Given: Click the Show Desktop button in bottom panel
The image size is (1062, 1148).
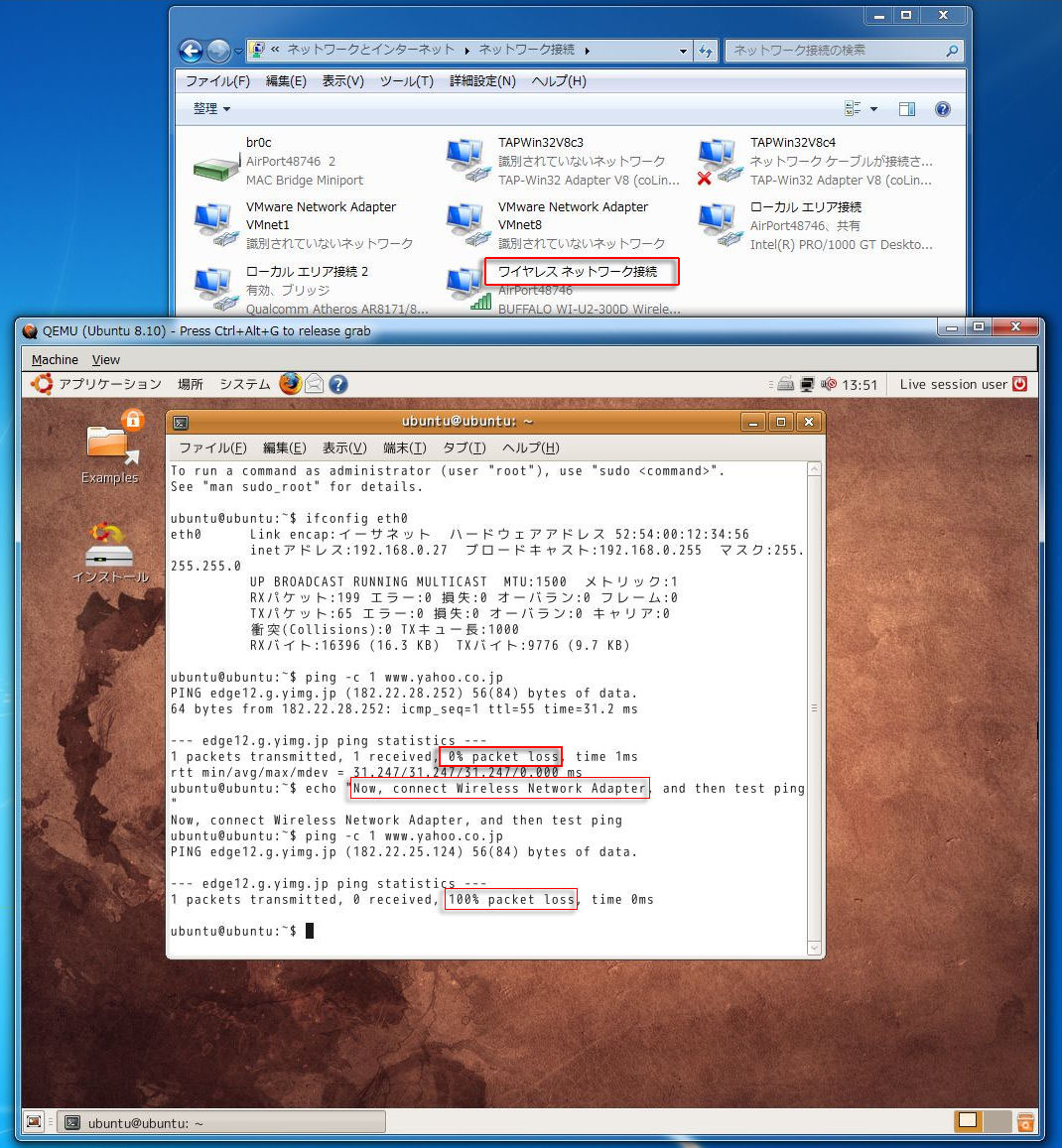Looking at the screenshot, I should [x=34, y=1121].
